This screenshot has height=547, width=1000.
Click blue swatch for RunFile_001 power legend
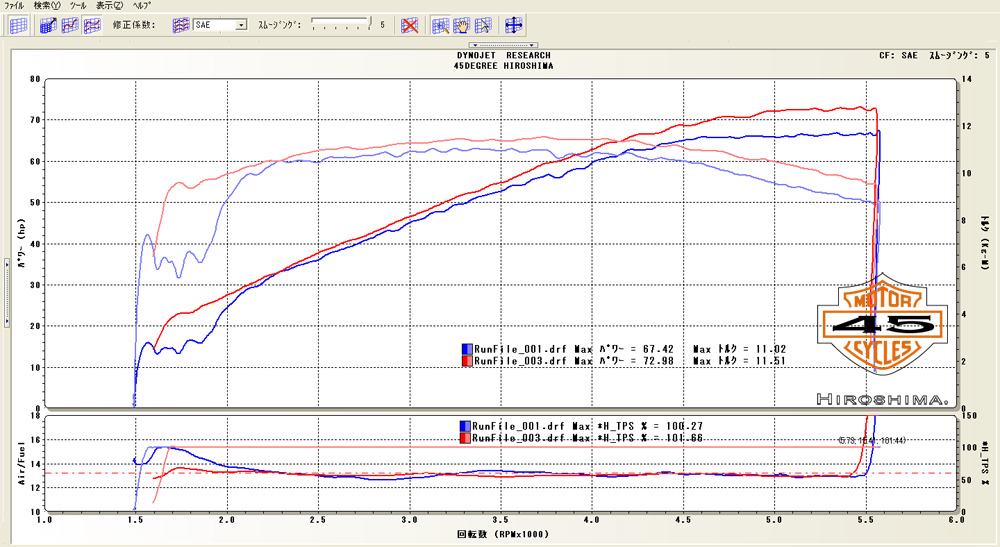466,348
